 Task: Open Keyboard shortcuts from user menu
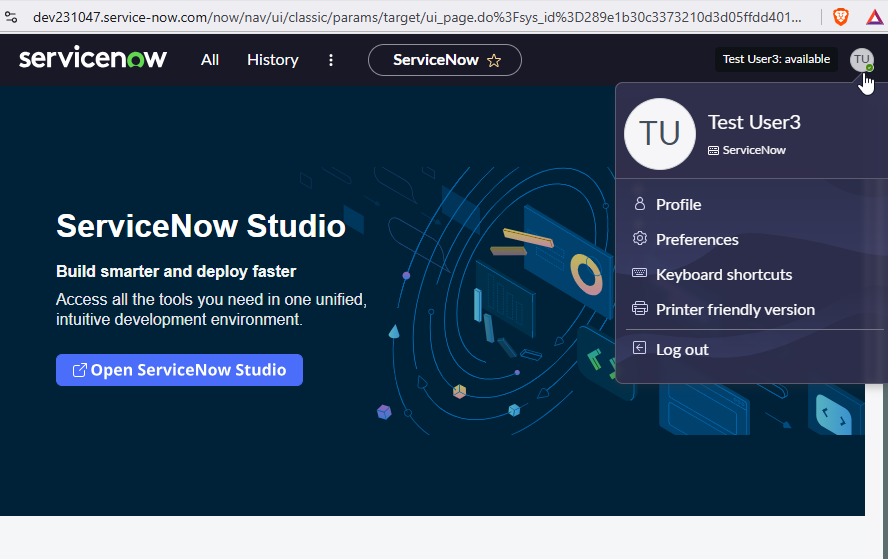coord(723,274)
